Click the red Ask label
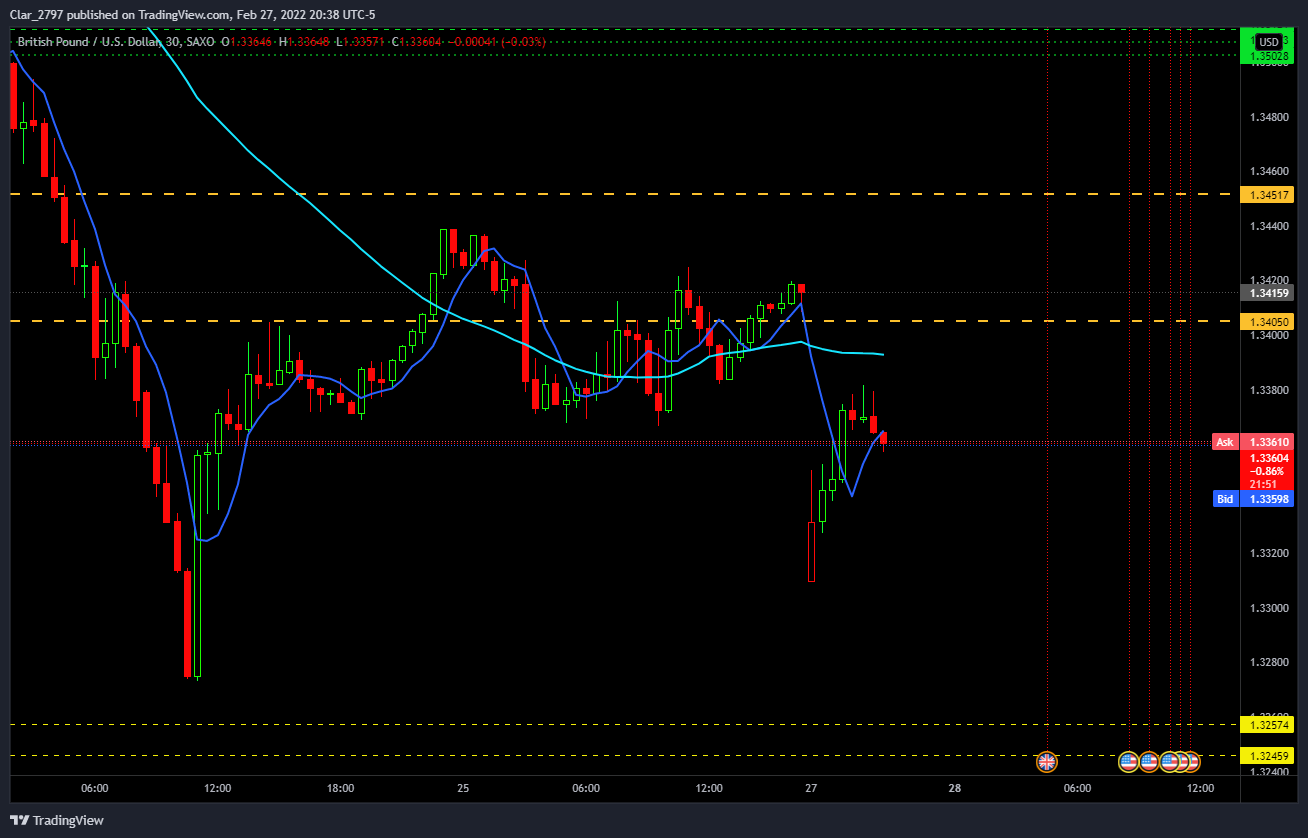 pos(1225,442)
